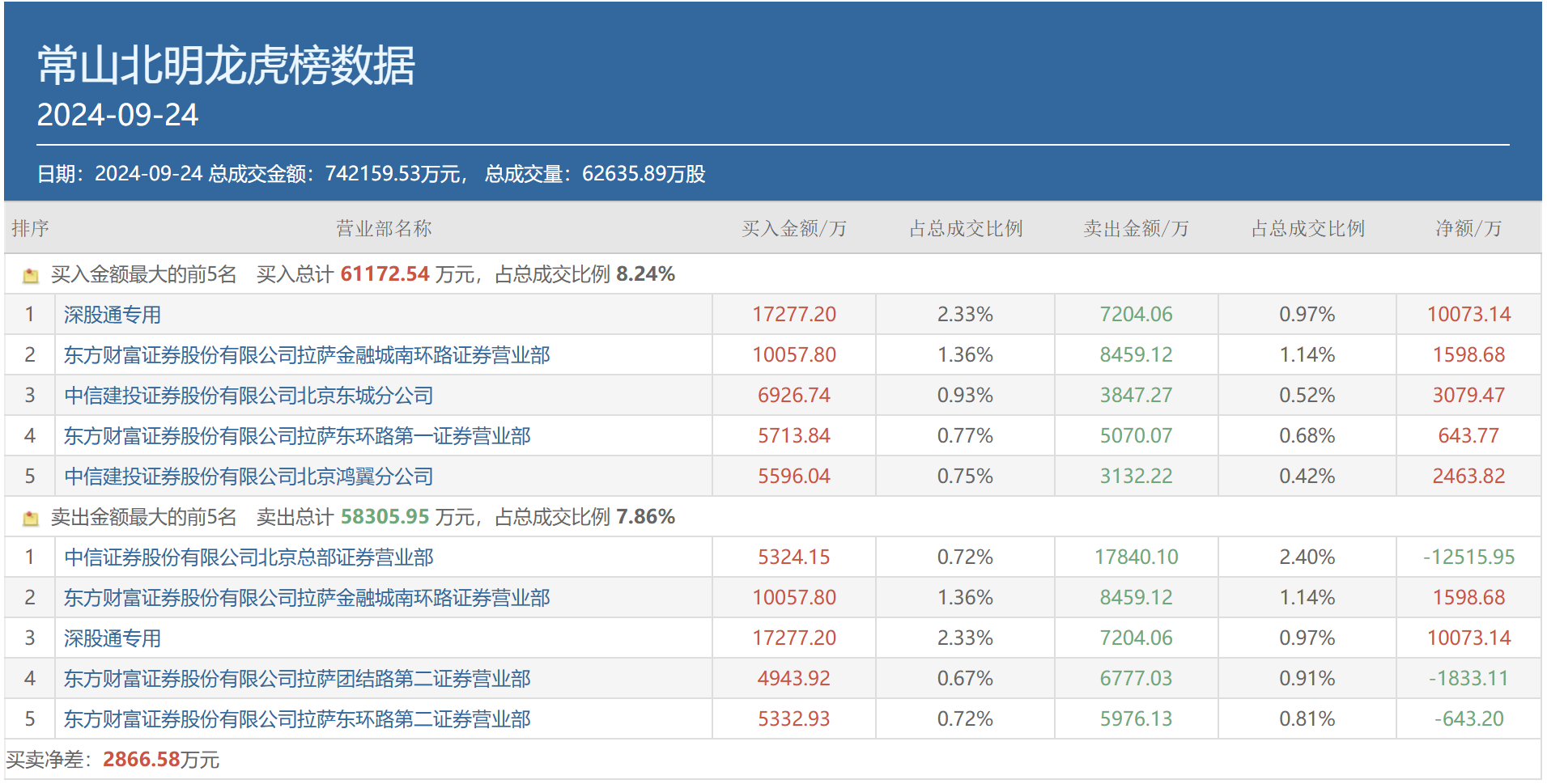The image size is (1547, 784).
Task: Open 东方财富证券拉萨团结路第二证券营业部 link
Action: click(x=297, y=679)
